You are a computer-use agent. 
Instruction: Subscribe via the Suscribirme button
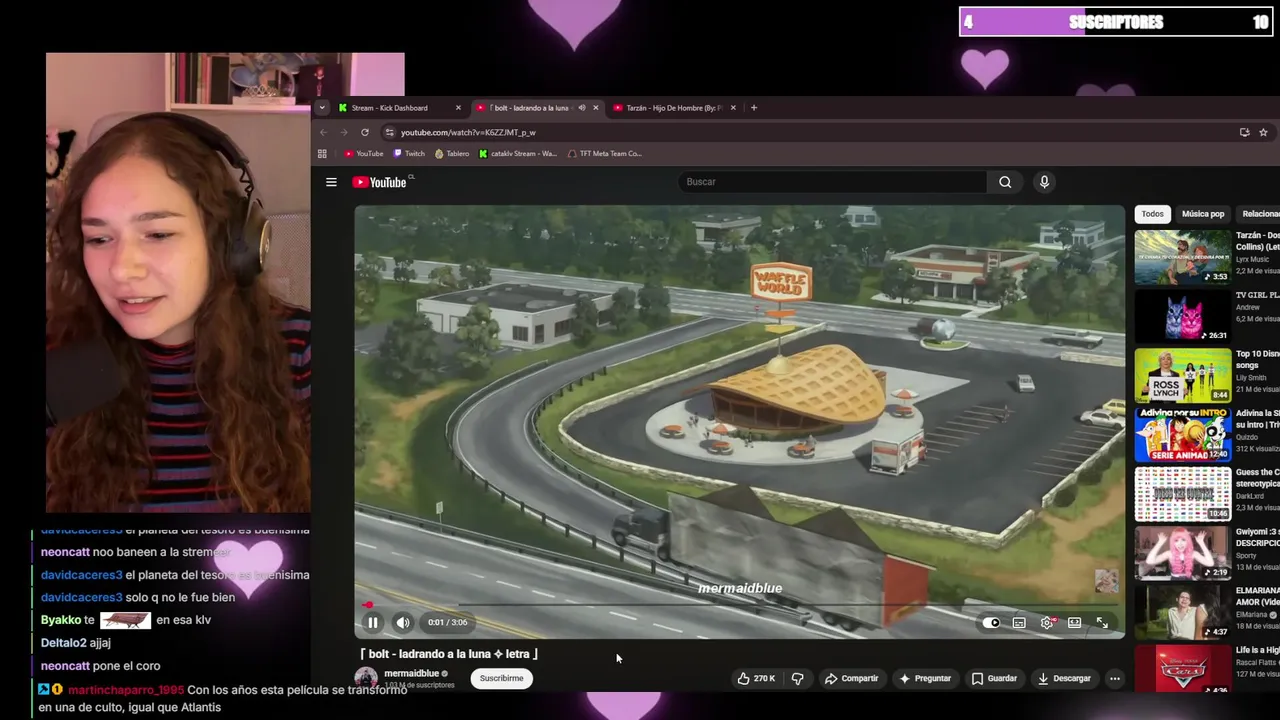click(x=501, y=678)
